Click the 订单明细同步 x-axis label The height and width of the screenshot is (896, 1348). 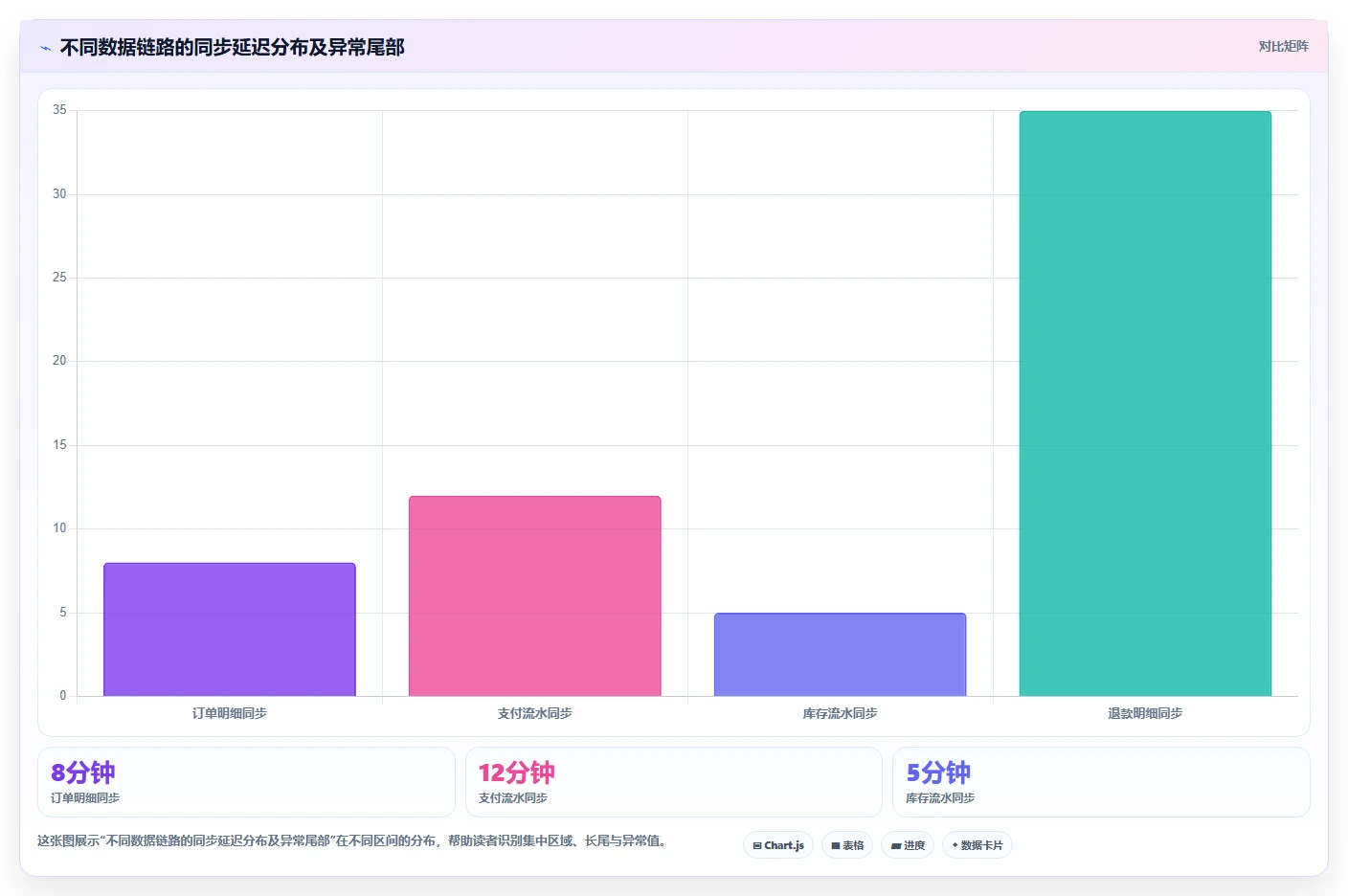(x=230, y=713)
